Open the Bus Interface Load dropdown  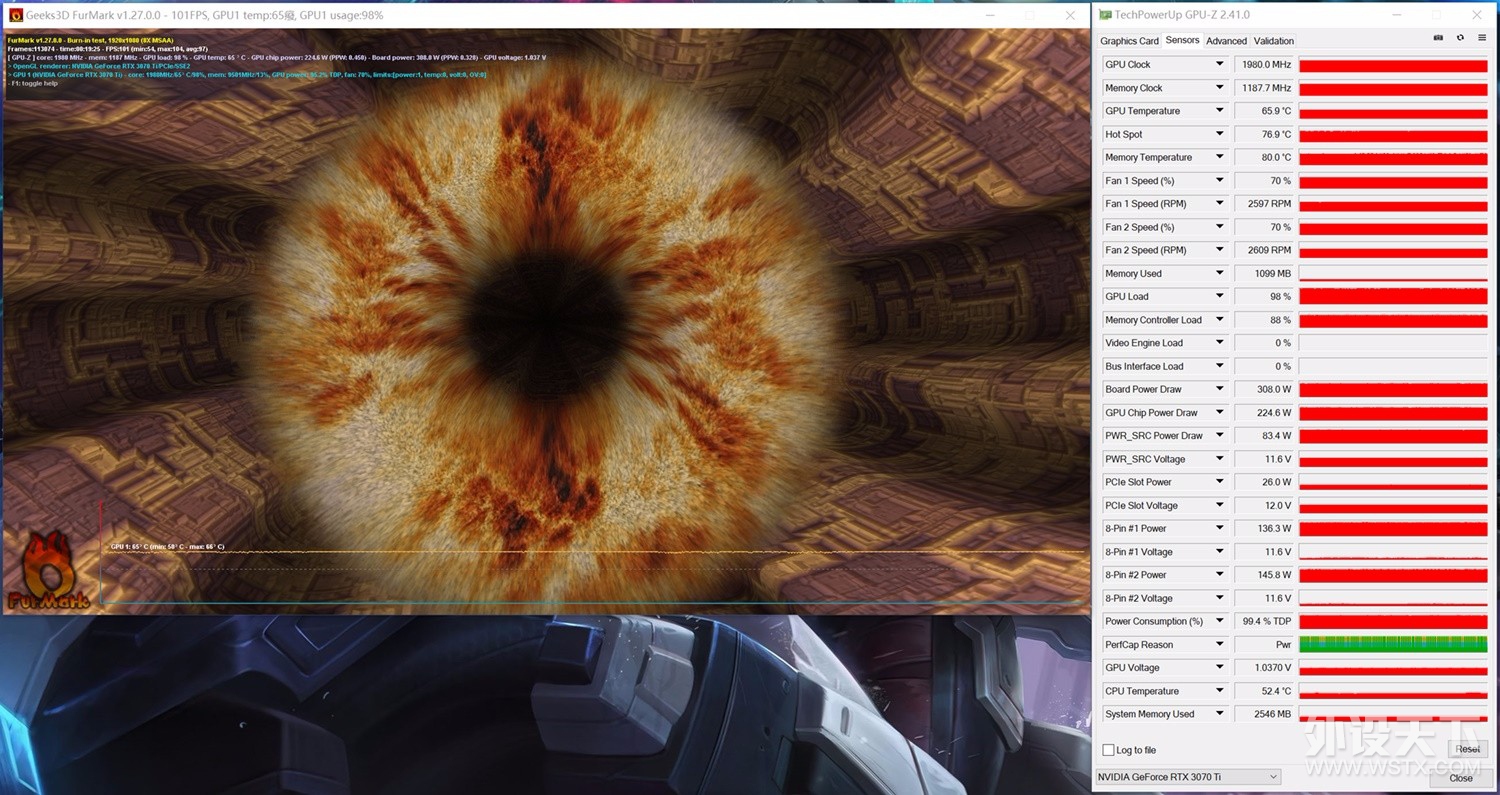click(1219, 366)
